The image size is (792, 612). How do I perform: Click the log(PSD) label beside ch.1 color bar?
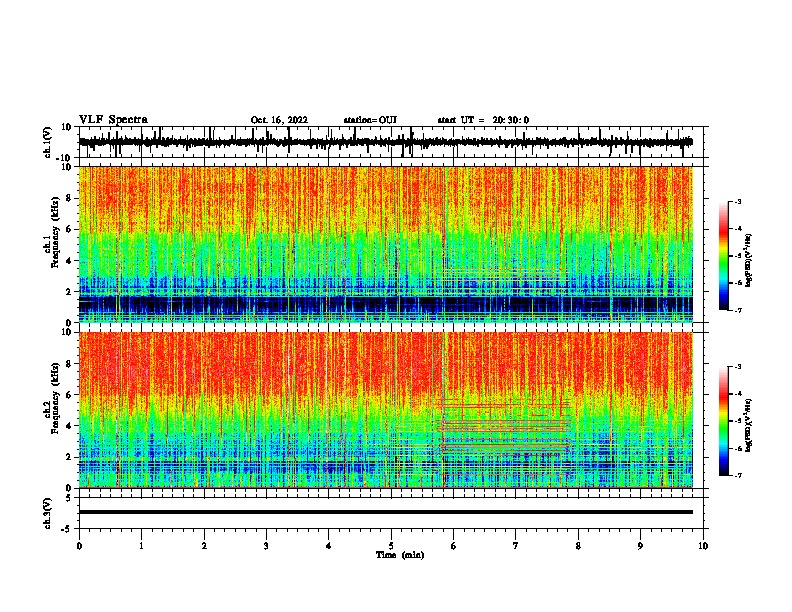(x=748, y=261)
